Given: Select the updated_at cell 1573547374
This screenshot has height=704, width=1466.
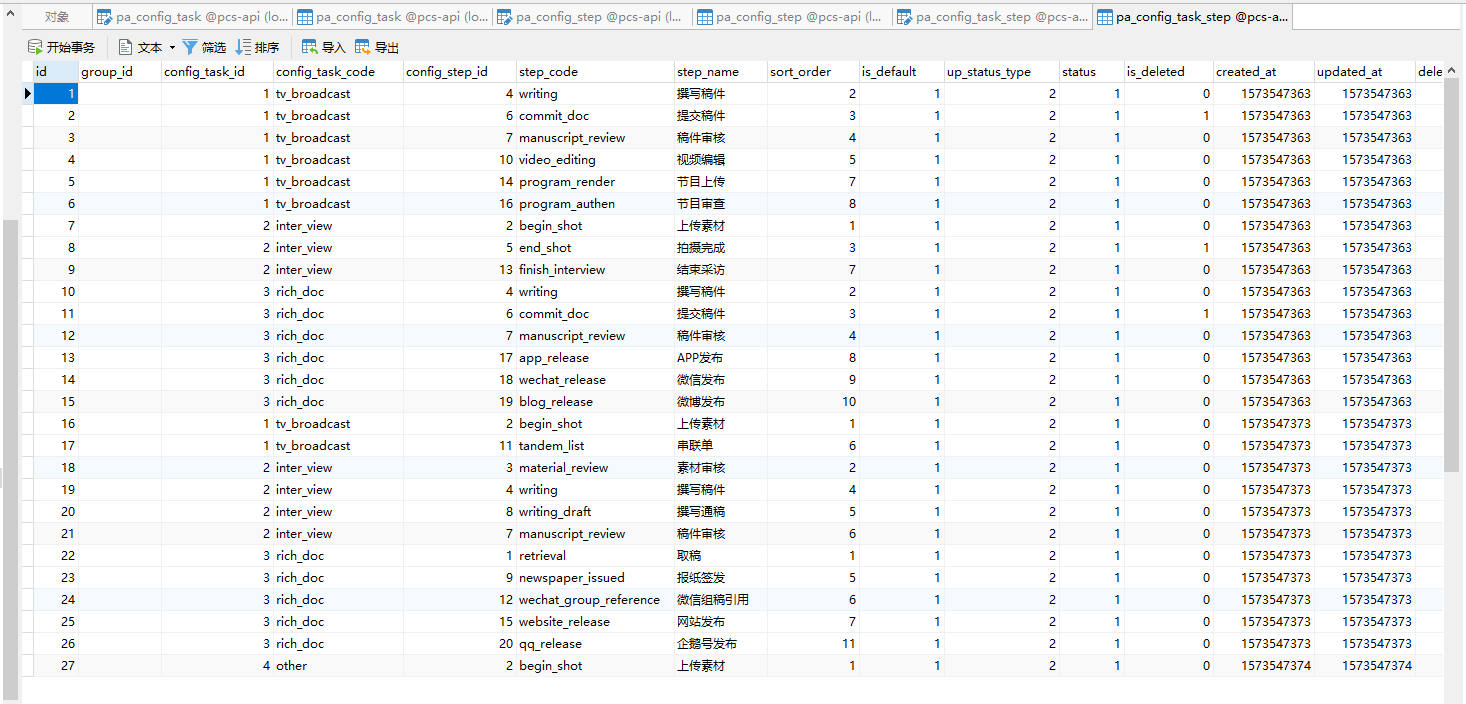Looking at the screenshot, I should pos(1364,666).
